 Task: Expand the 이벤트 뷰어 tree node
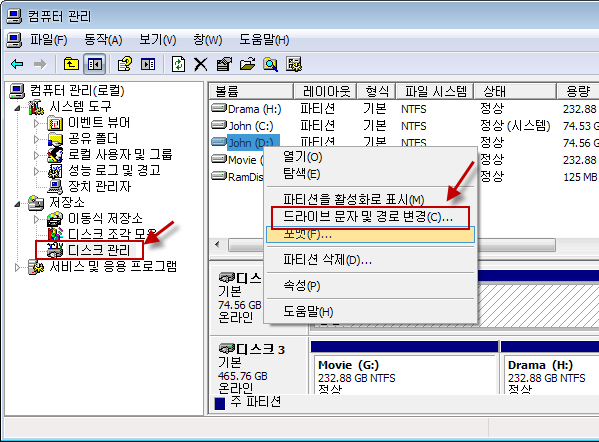tap(37, 123)
